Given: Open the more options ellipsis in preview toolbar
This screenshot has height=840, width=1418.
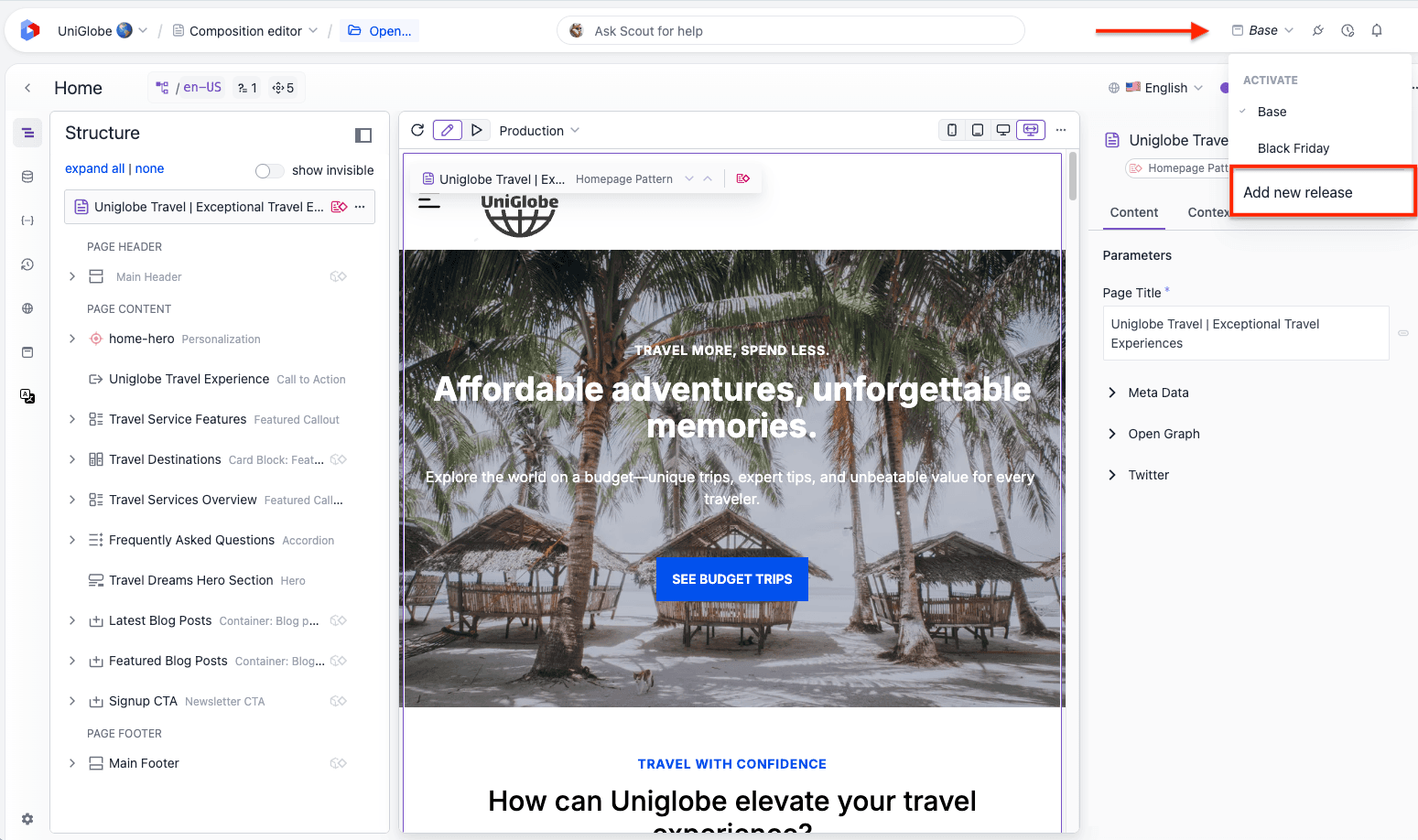Looking at the screenshot, I should (x=1061, y=130).
